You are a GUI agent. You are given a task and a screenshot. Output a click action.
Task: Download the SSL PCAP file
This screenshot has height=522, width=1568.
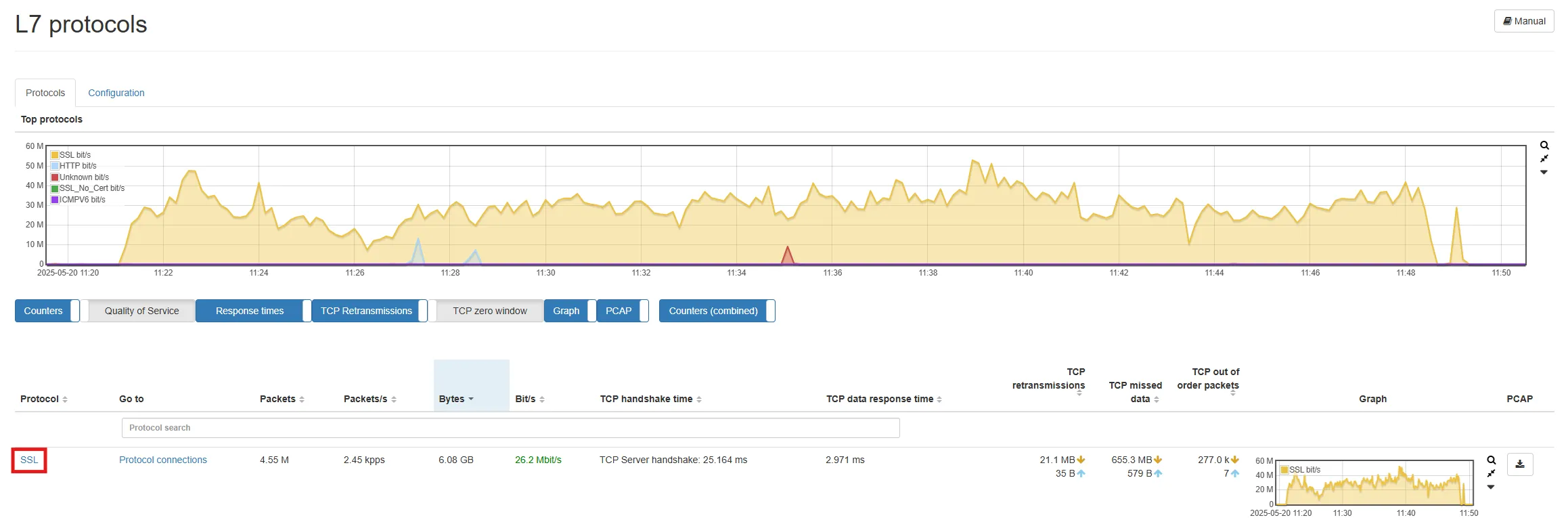coord(1519,464)
